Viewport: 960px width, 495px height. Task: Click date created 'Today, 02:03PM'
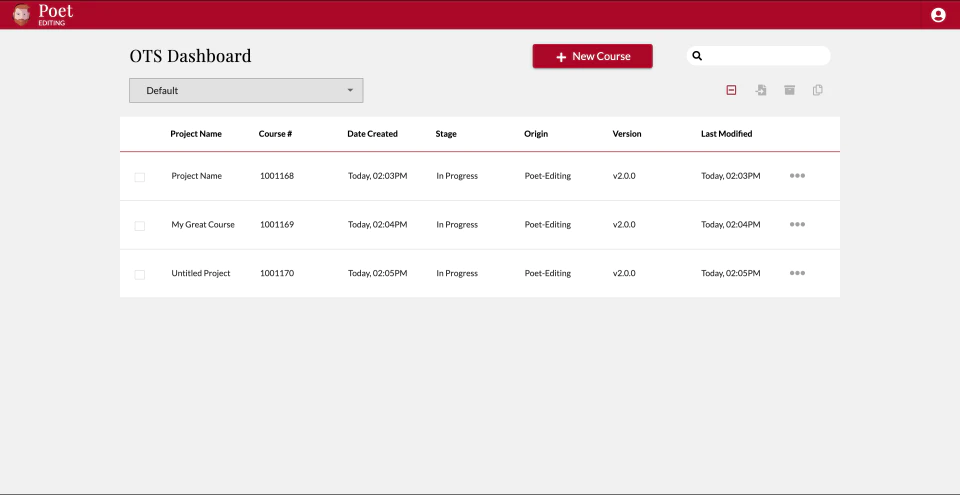point(378,176)
